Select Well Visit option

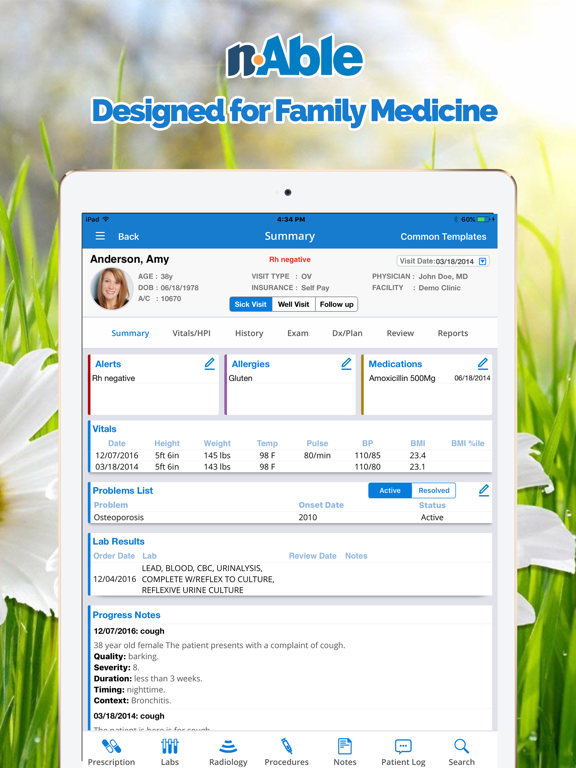293,304
